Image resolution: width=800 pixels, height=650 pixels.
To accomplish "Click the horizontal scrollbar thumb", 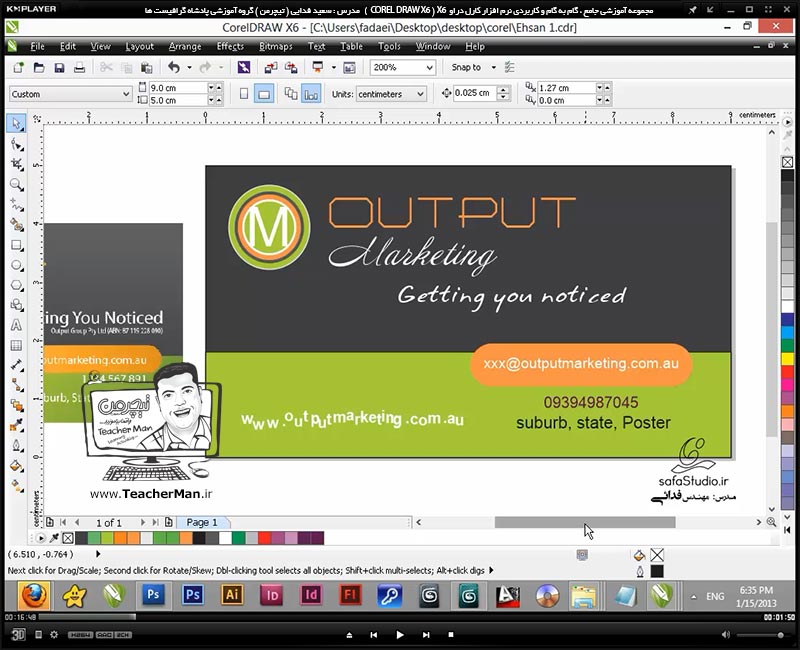I will tap(585, 522).
